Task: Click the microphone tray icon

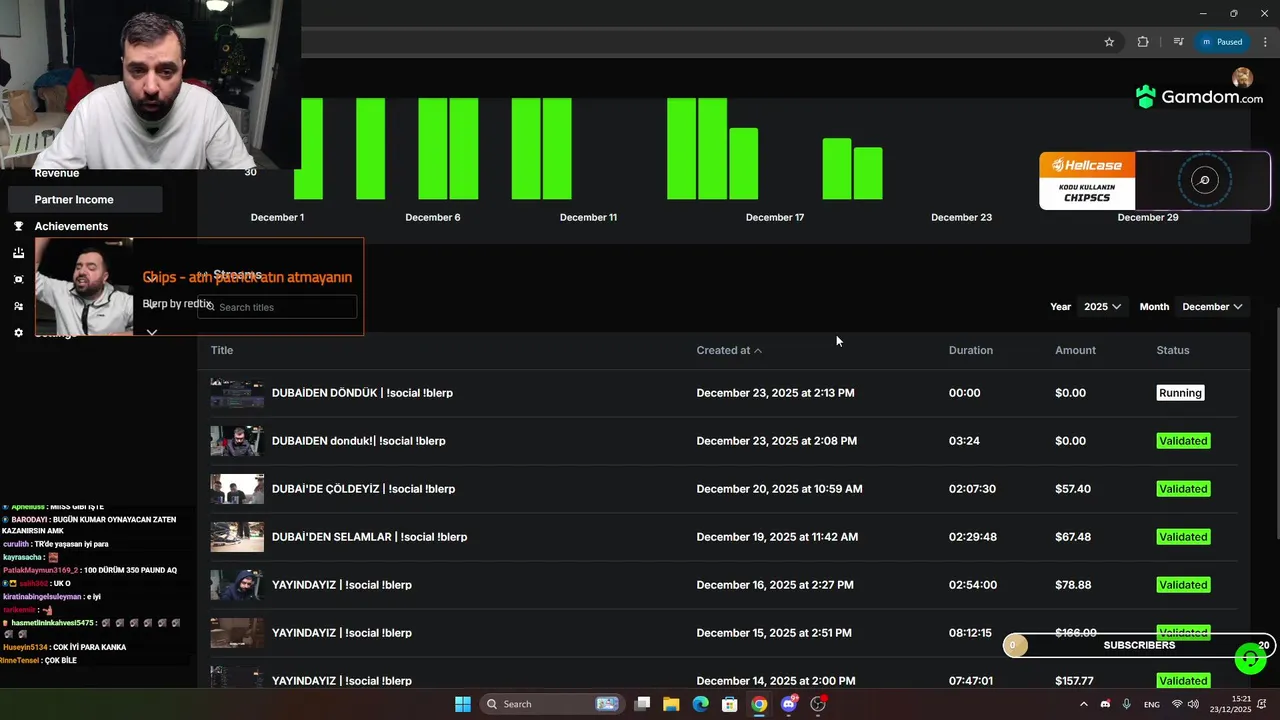Action: coord(1127,704)
